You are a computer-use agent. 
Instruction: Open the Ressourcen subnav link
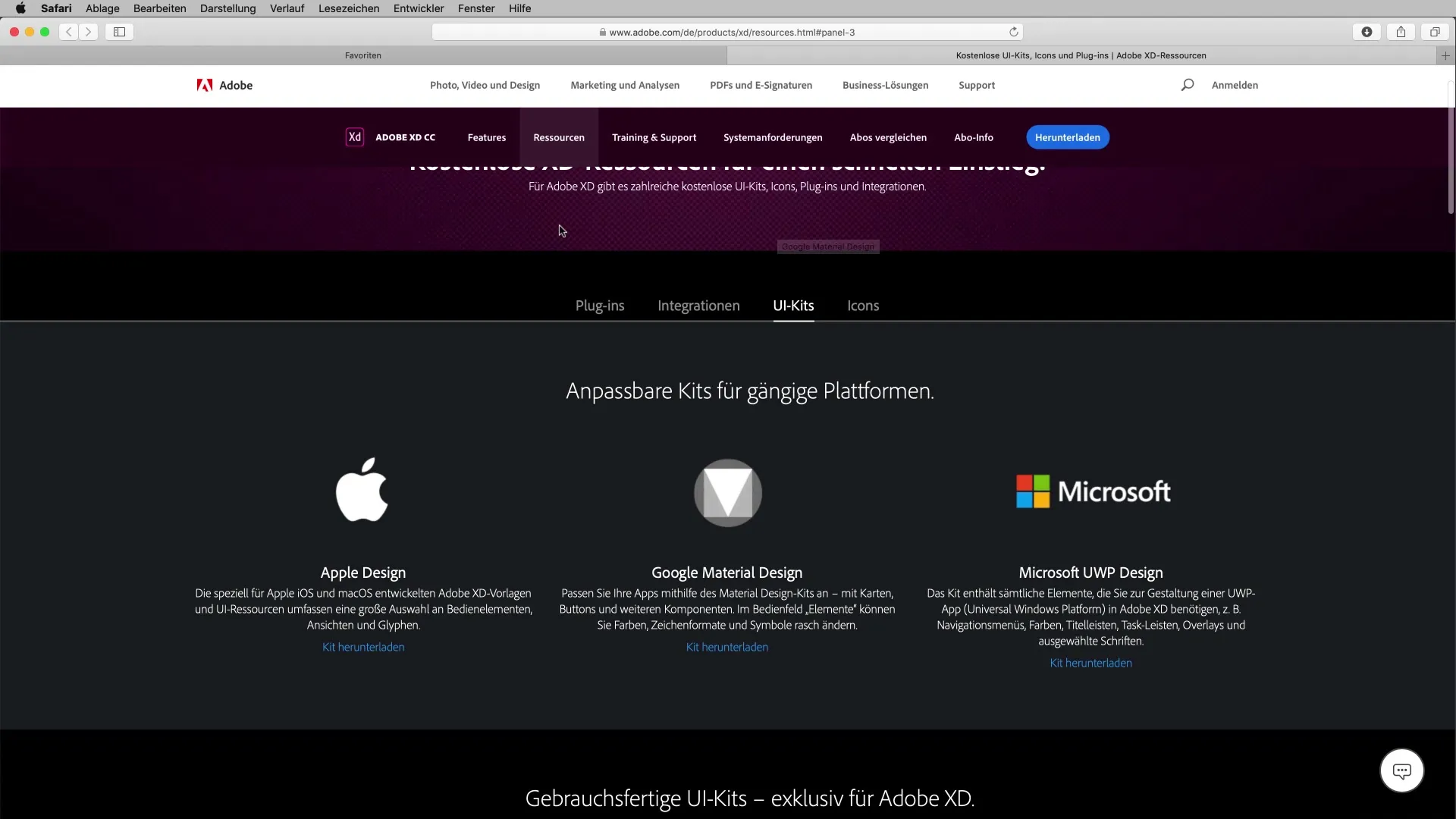pyautogui.click(x=559, y=137)
